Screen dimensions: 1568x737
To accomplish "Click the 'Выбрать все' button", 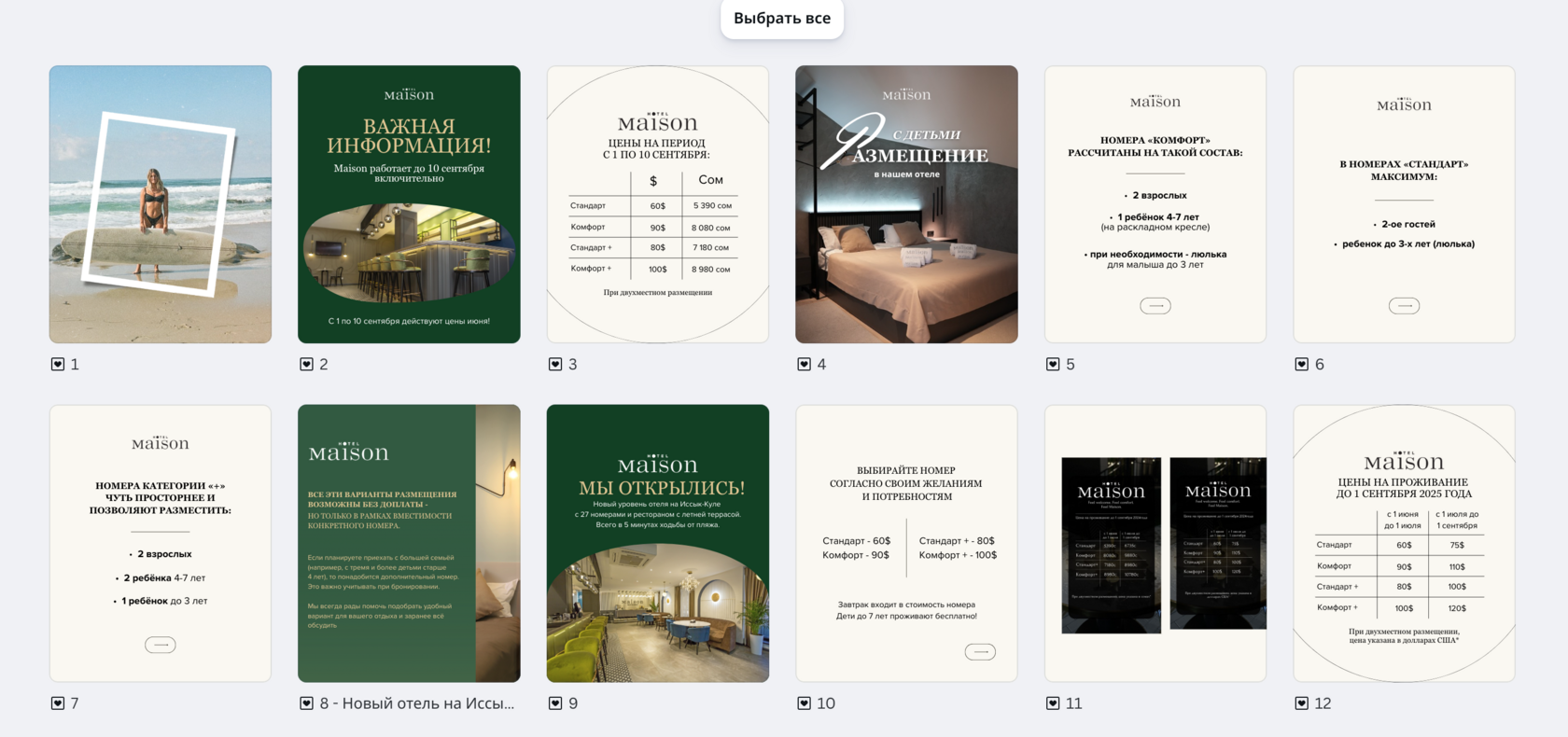I will click(x=782, y=18).
